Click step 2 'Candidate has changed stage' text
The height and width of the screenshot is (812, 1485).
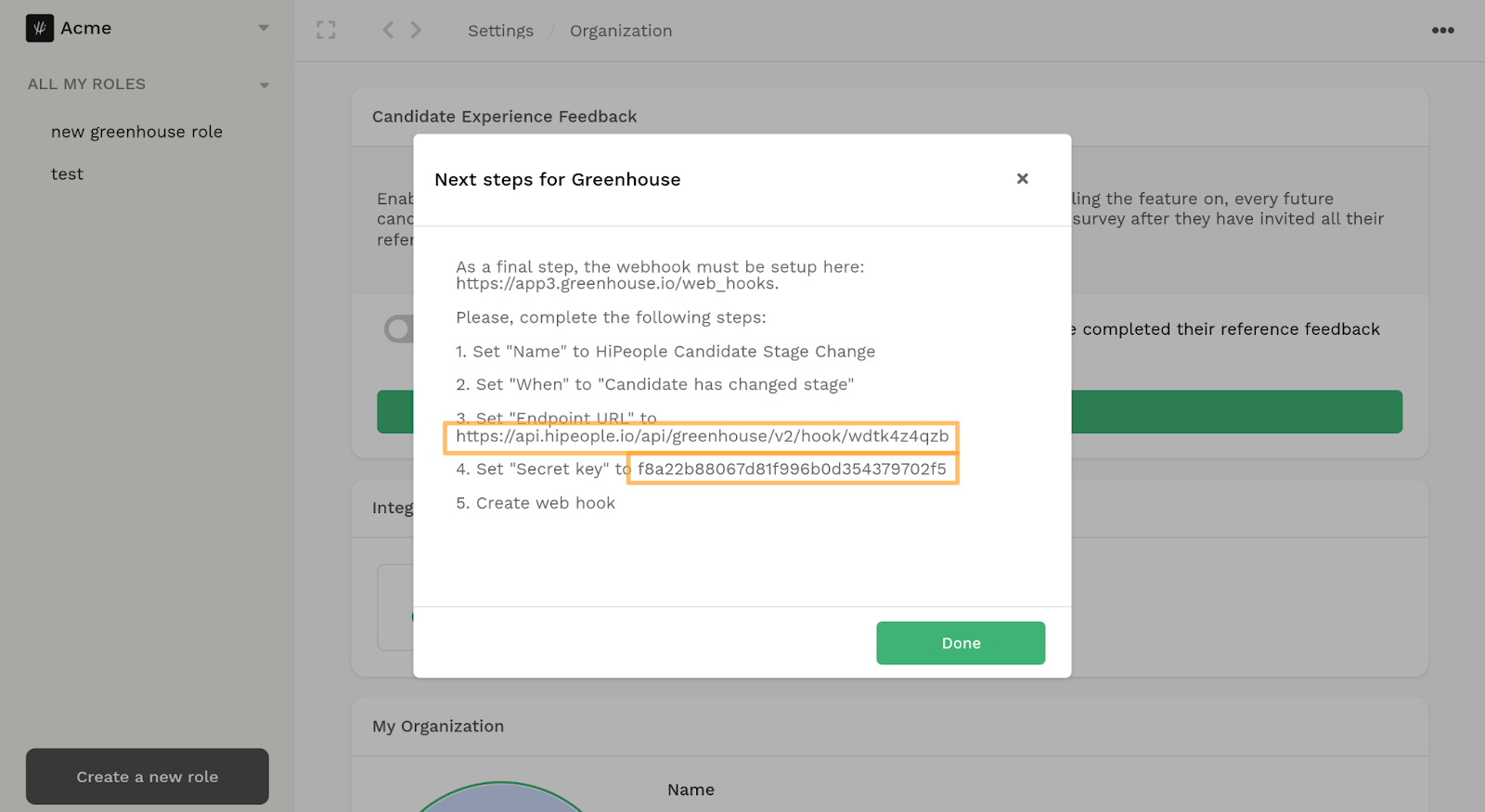coord(655,384)
